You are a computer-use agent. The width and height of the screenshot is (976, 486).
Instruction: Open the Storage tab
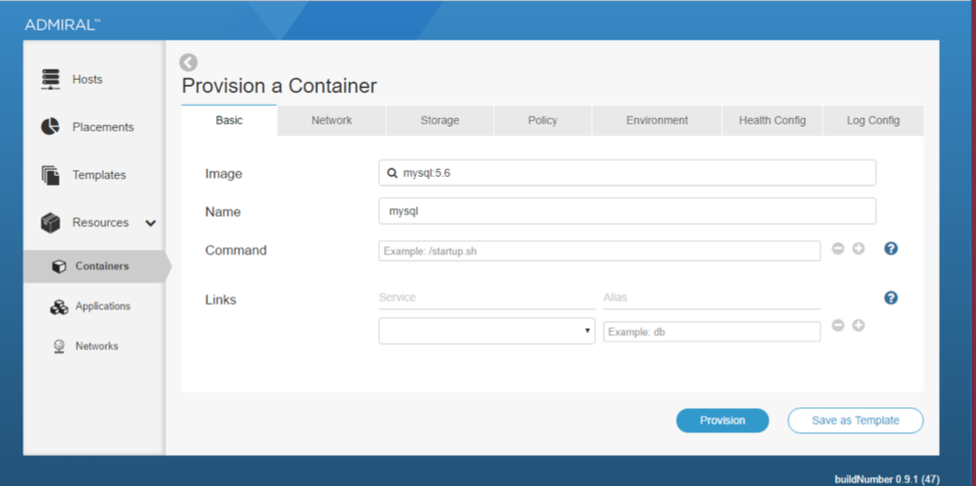tap(439, 121)
